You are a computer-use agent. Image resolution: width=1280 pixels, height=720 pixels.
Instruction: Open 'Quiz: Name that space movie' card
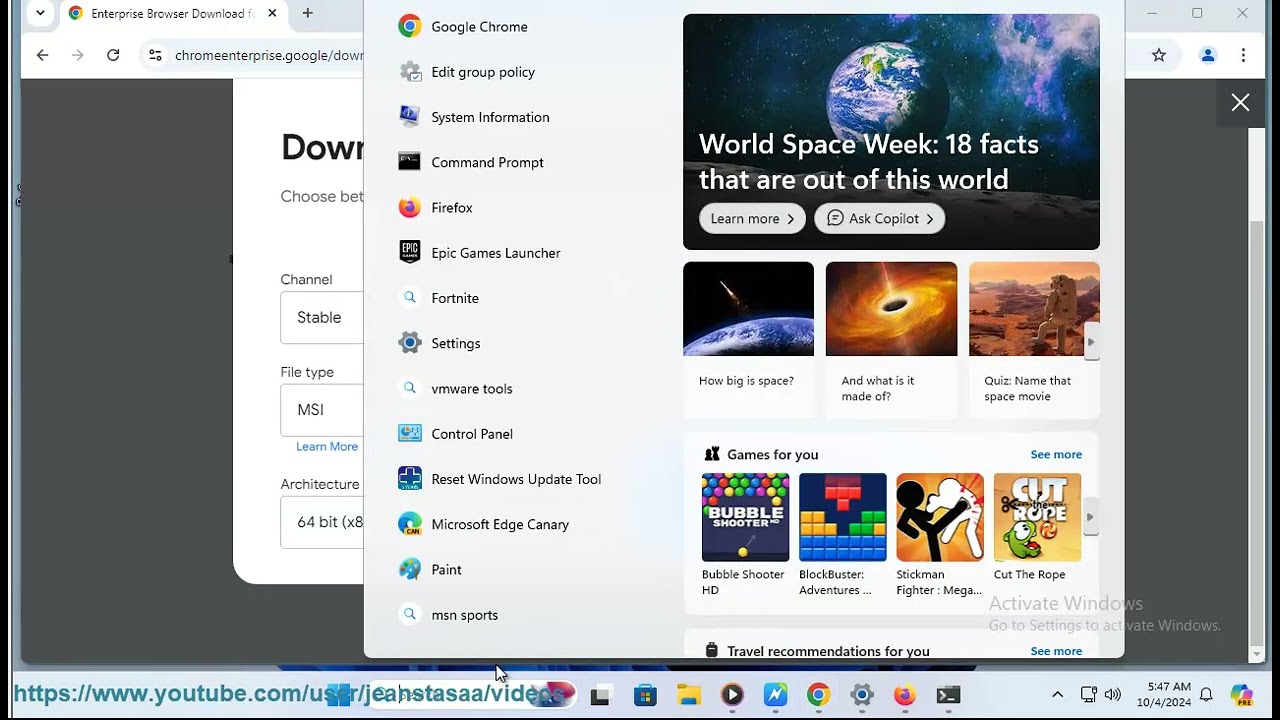1034,340
